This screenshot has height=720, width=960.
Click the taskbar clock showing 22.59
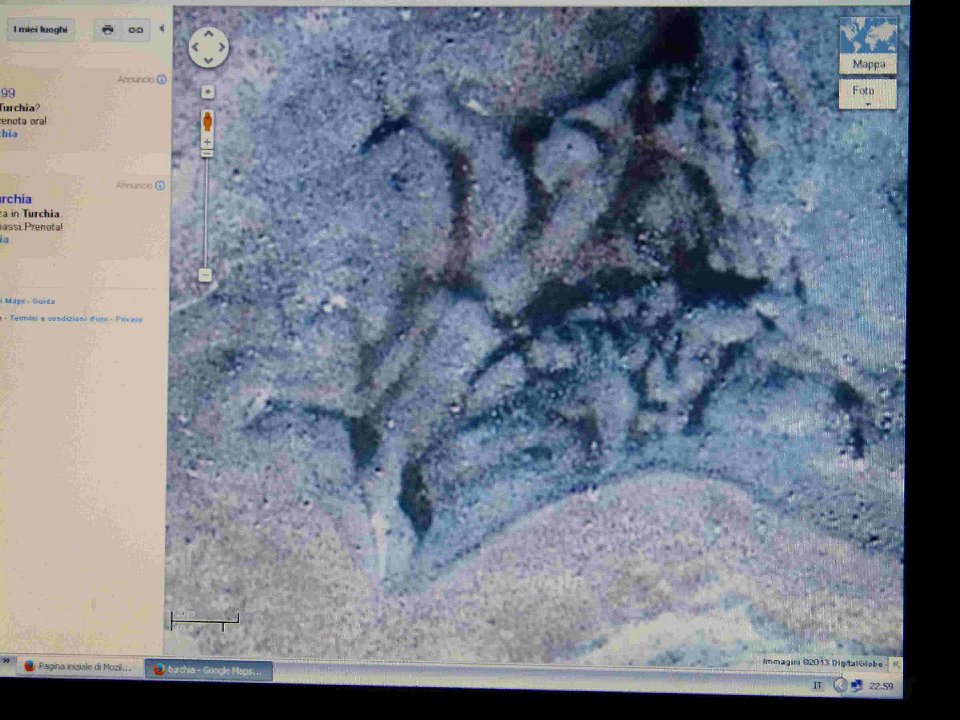881,686
